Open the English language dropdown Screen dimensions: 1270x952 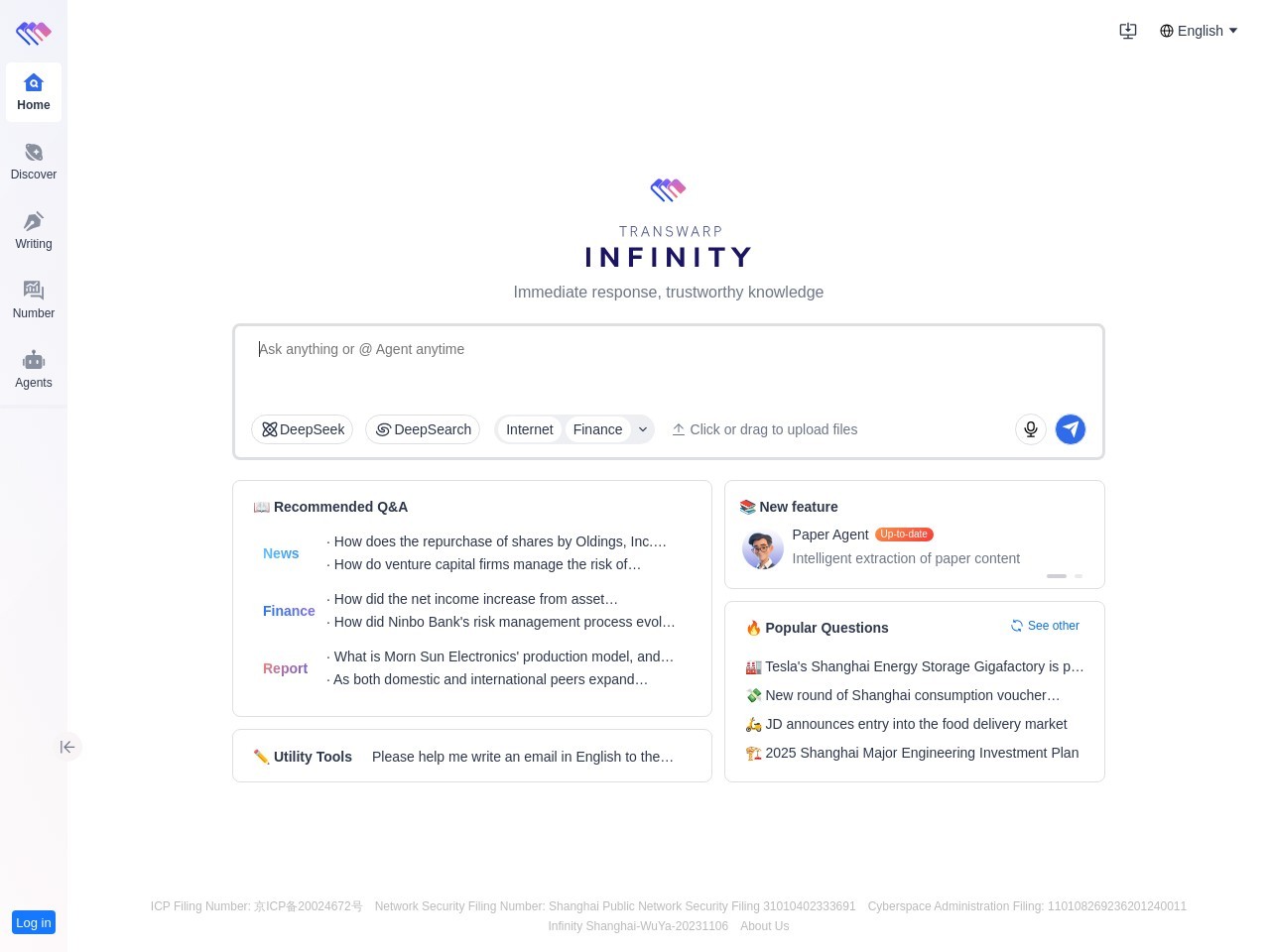1199,31
